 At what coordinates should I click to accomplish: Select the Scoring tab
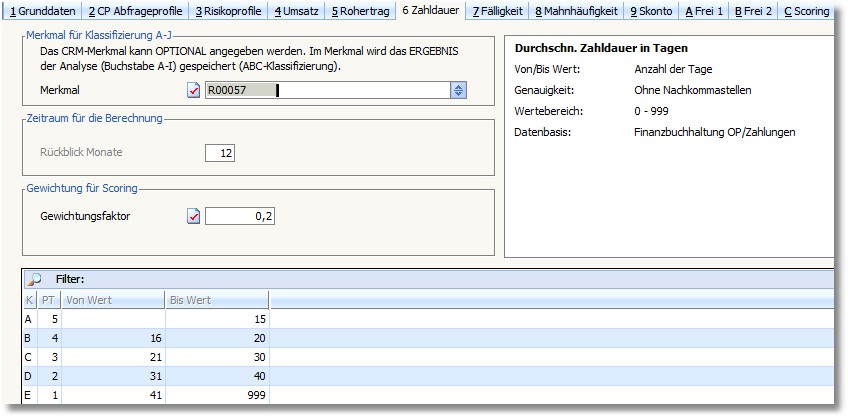pos(806,11)
